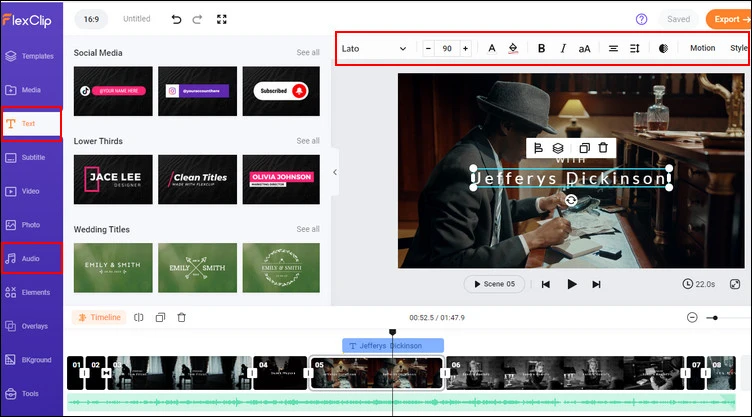Click the 22.0s scene duration
Image resolution: width=752 pixels, height=417 pixels.
[x=699, y=284]
